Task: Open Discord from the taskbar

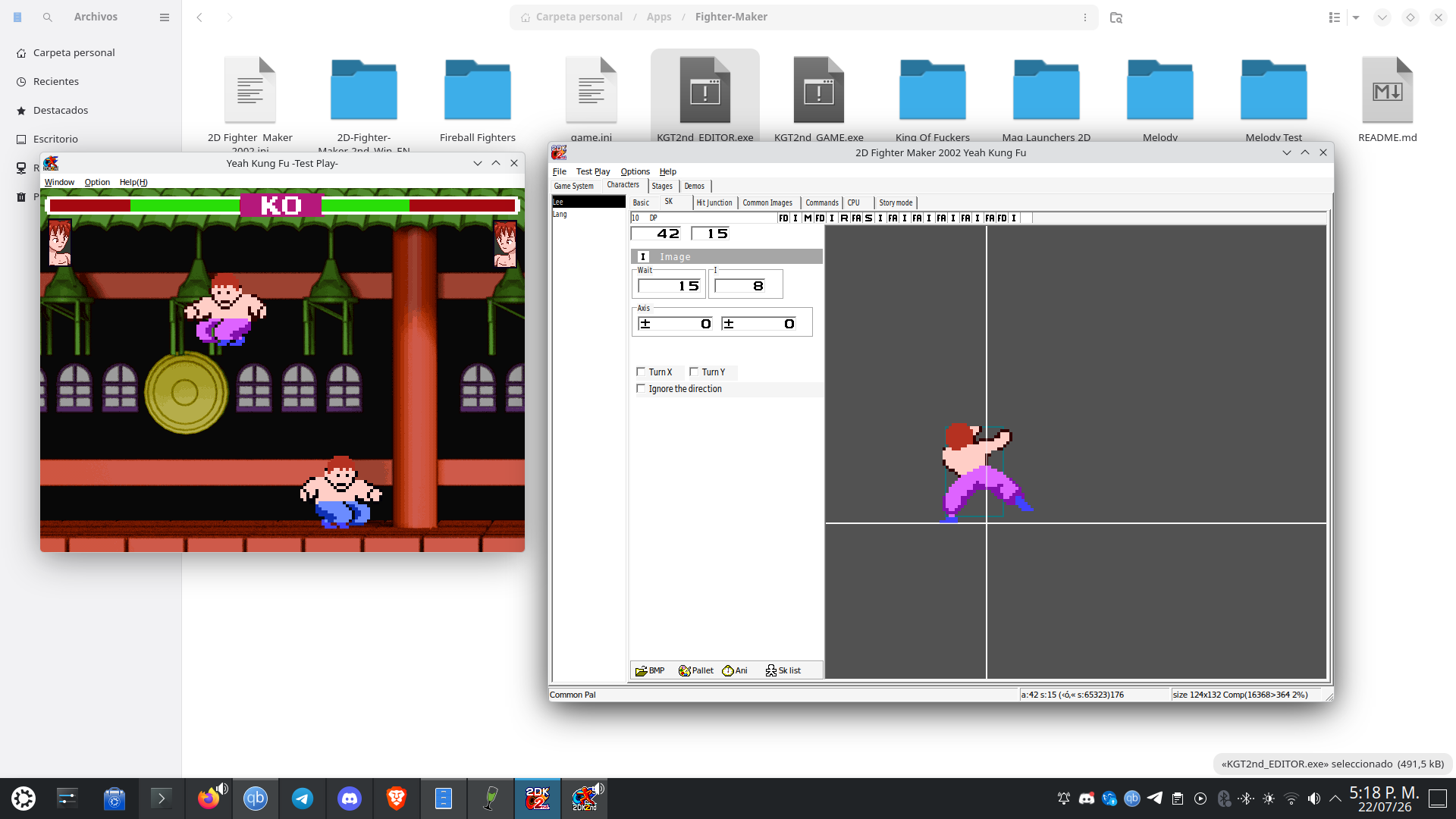Action: click(350, 799)
